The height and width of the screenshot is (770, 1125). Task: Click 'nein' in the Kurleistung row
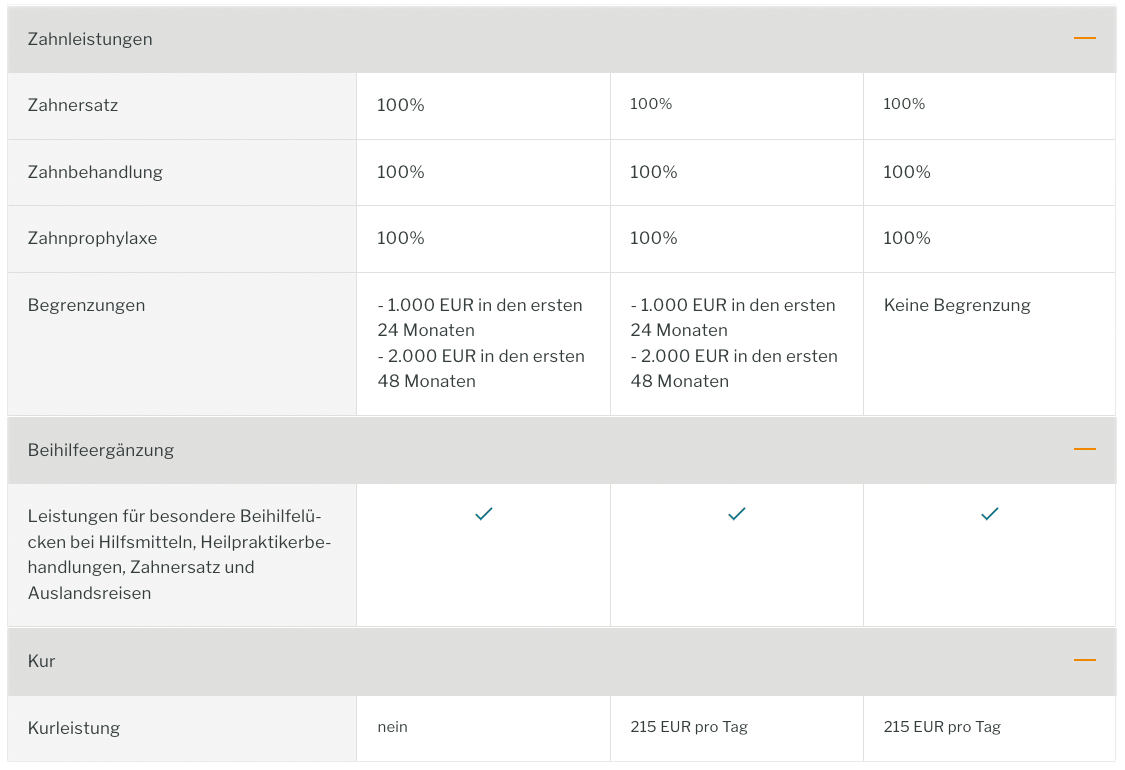click(x=392, y=727)
